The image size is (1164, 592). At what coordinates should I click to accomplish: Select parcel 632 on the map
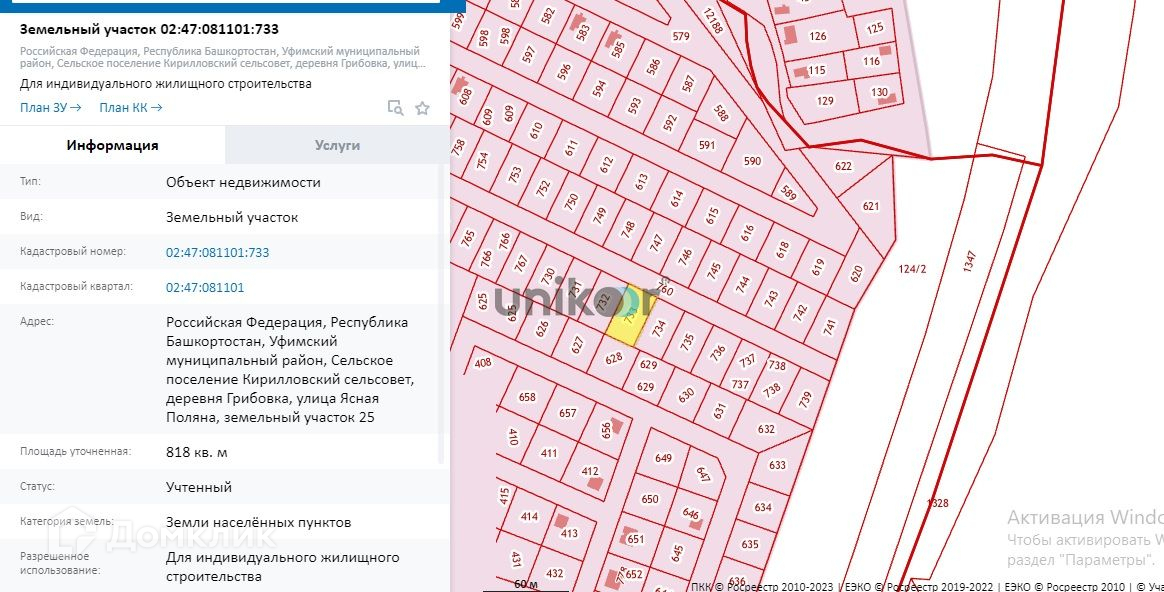pos(766,429)
